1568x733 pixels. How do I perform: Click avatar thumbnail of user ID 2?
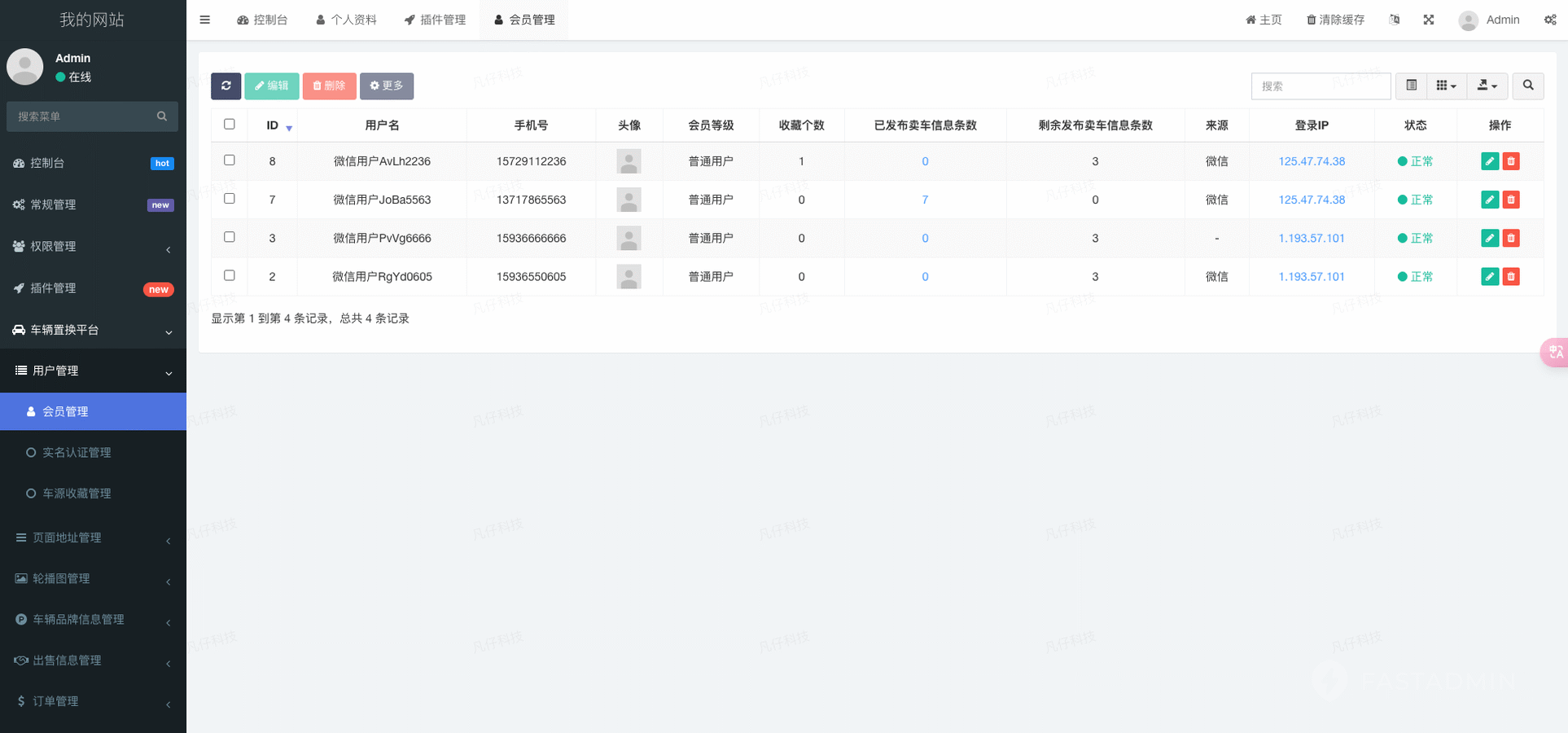coord(629,277)
